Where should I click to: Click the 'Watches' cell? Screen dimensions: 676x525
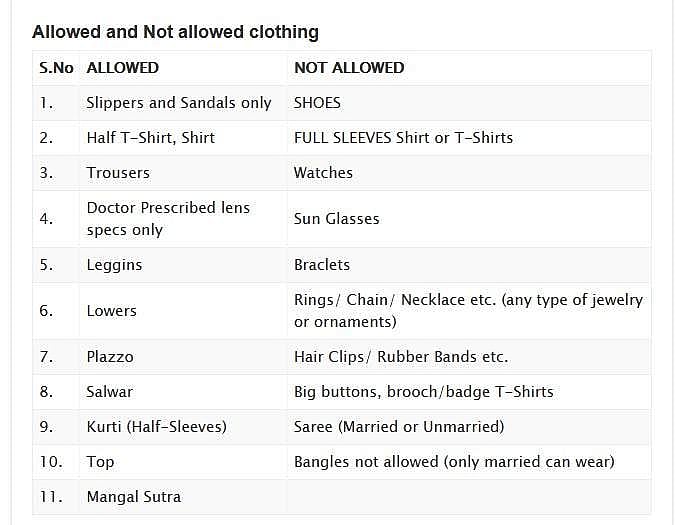(323, 173)
